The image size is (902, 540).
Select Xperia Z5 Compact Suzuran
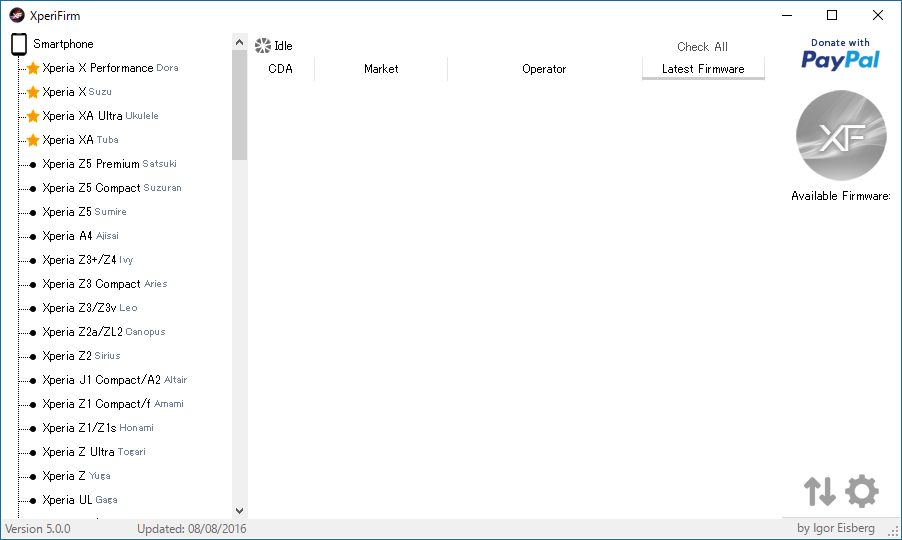112,188
